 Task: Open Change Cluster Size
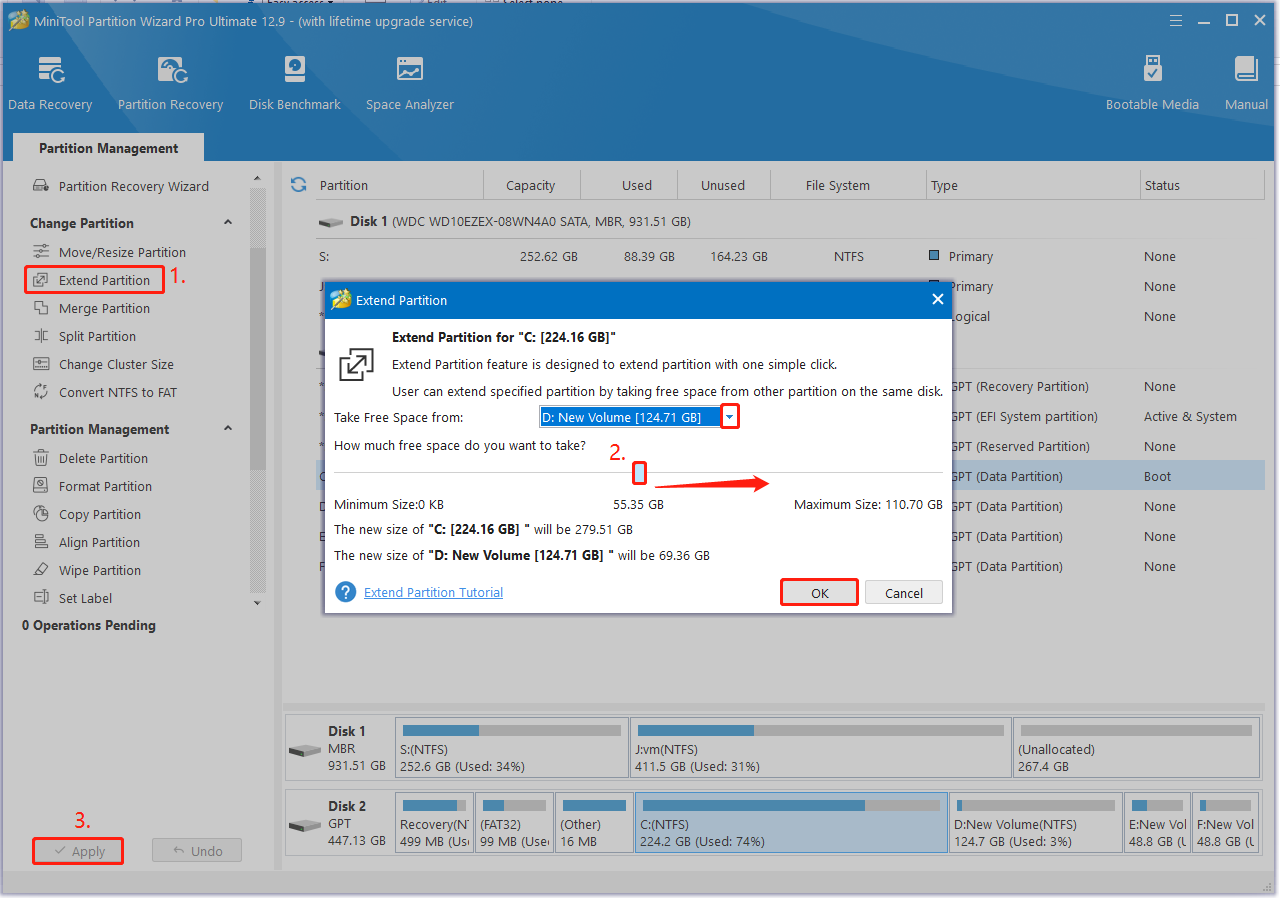tap(103, 364)
